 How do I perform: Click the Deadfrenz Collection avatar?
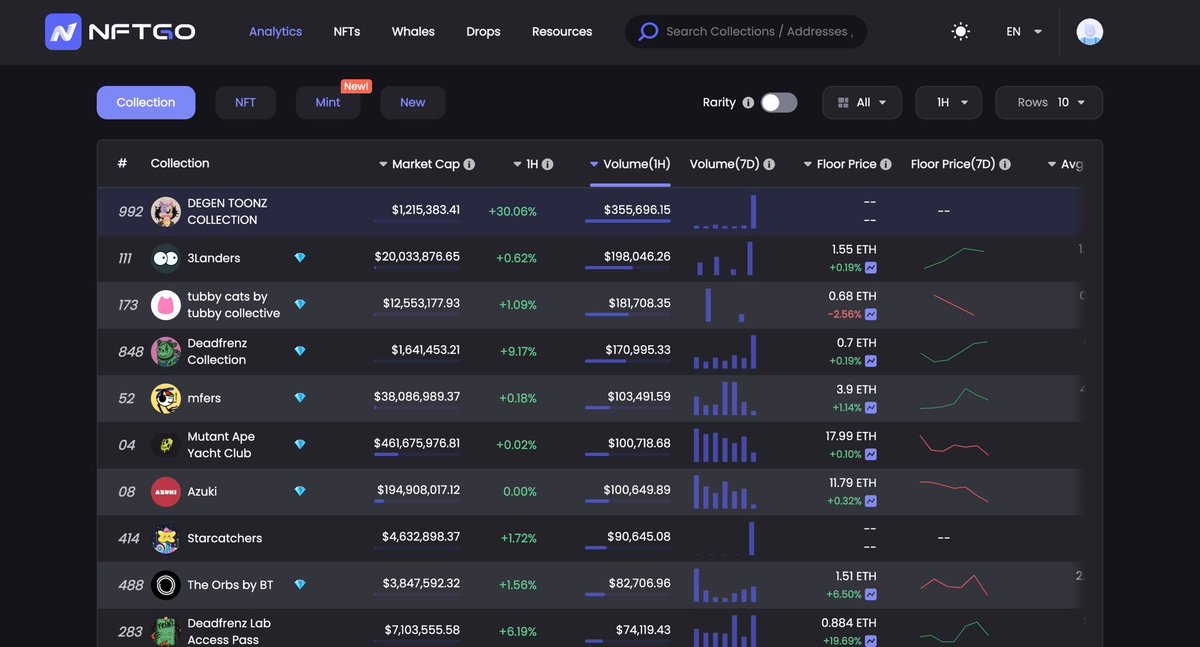click(x=166, y=351)
